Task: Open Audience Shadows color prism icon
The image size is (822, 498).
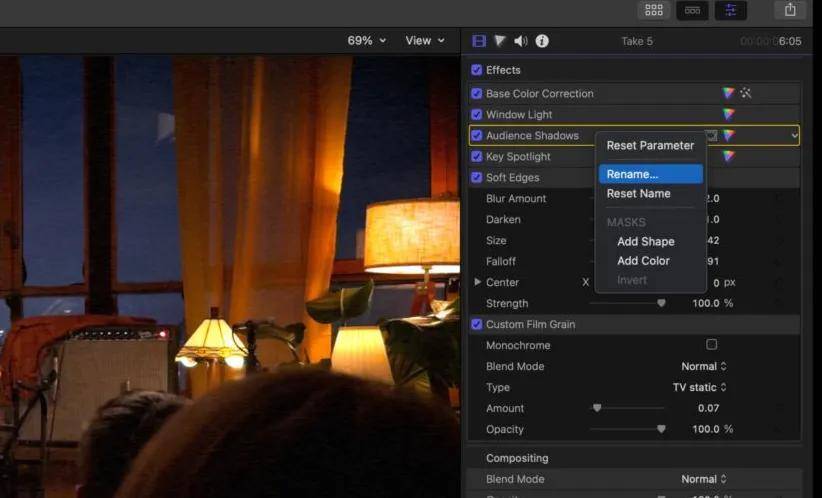Action: click(x=729, y=135)
